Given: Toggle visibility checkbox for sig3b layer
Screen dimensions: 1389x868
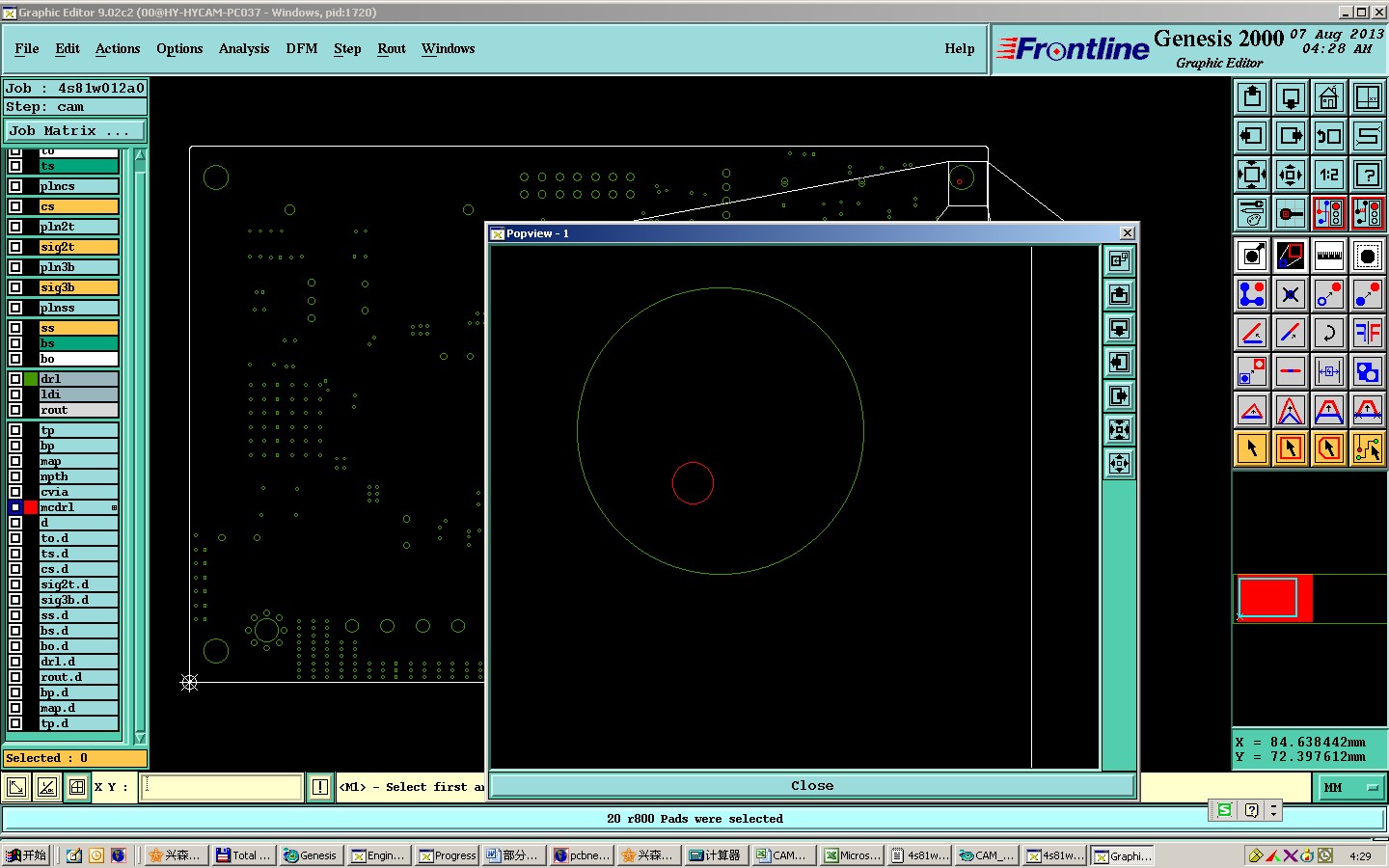Looking at the screenshot, I should tap(15, 287).
